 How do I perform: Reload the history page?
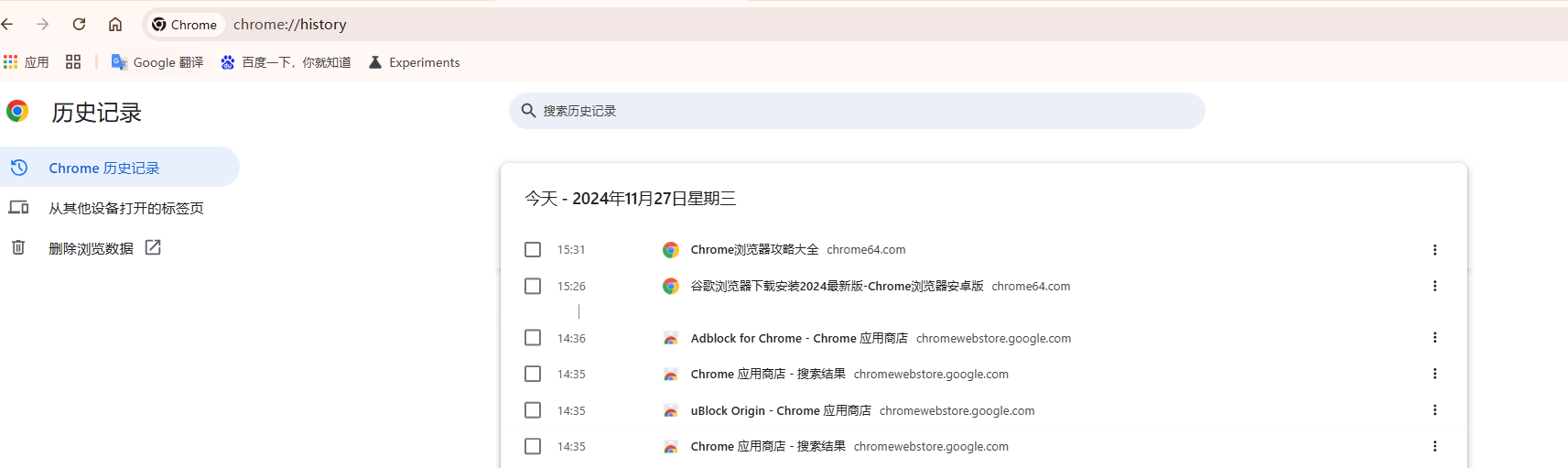point(79,25)
